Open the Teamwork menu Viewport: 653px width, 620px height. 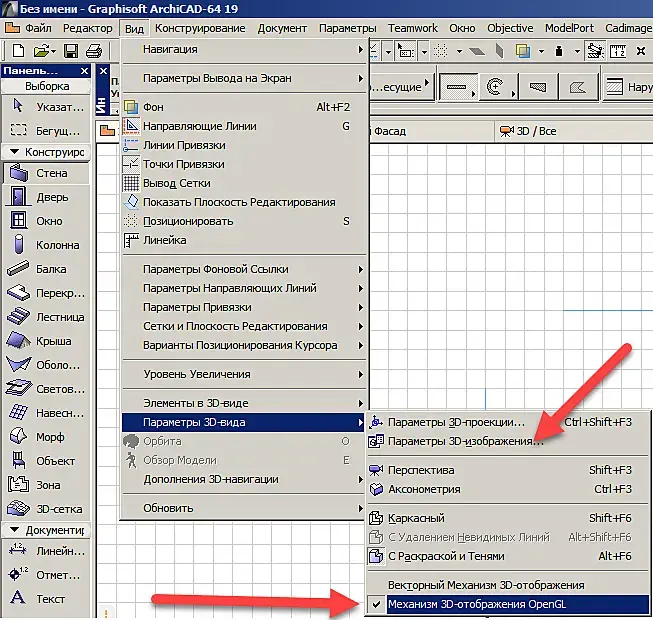coord(413,28)
